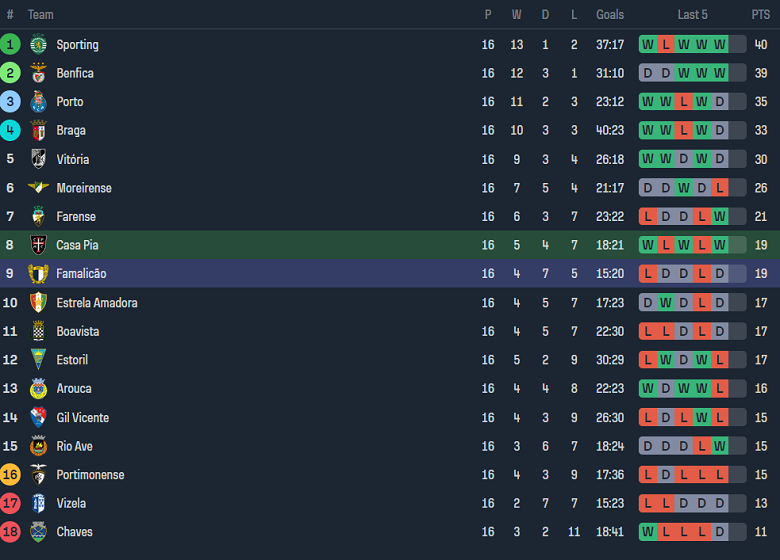Click the Last 5 column header
780x560 pixels.
pyautogui.click(x=692, y=15)
